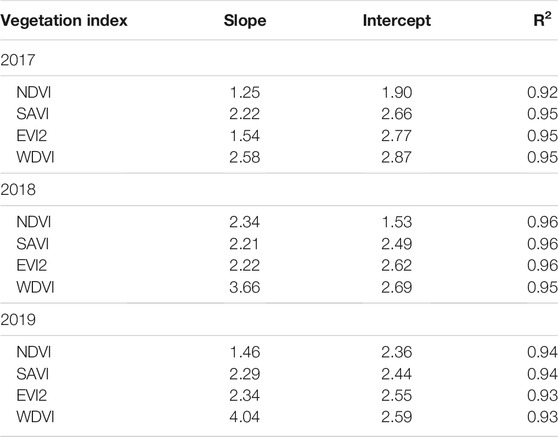Click the 2017 EVI2 intercept value 2.77
Viewport: 558px width, 437px height.
click(396, 136)
